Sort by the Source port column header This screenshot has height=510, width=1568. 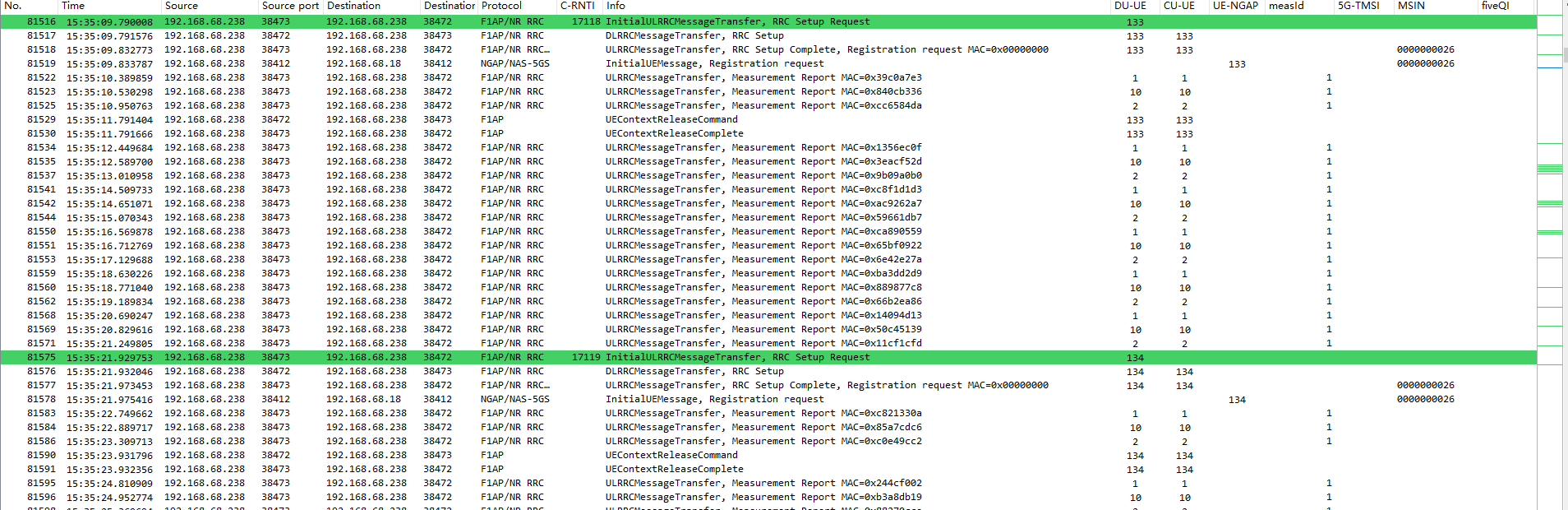(290, 6)
